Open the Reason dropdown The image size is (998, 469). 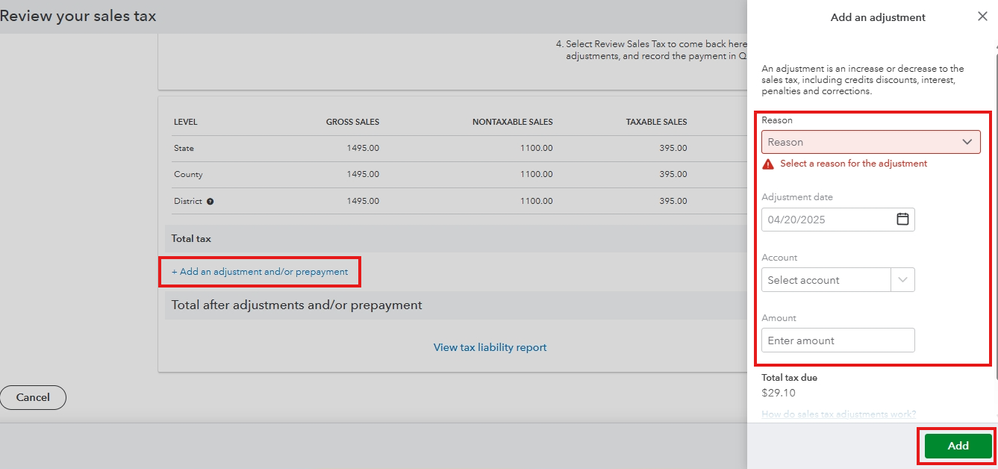[x=870, y=142]
